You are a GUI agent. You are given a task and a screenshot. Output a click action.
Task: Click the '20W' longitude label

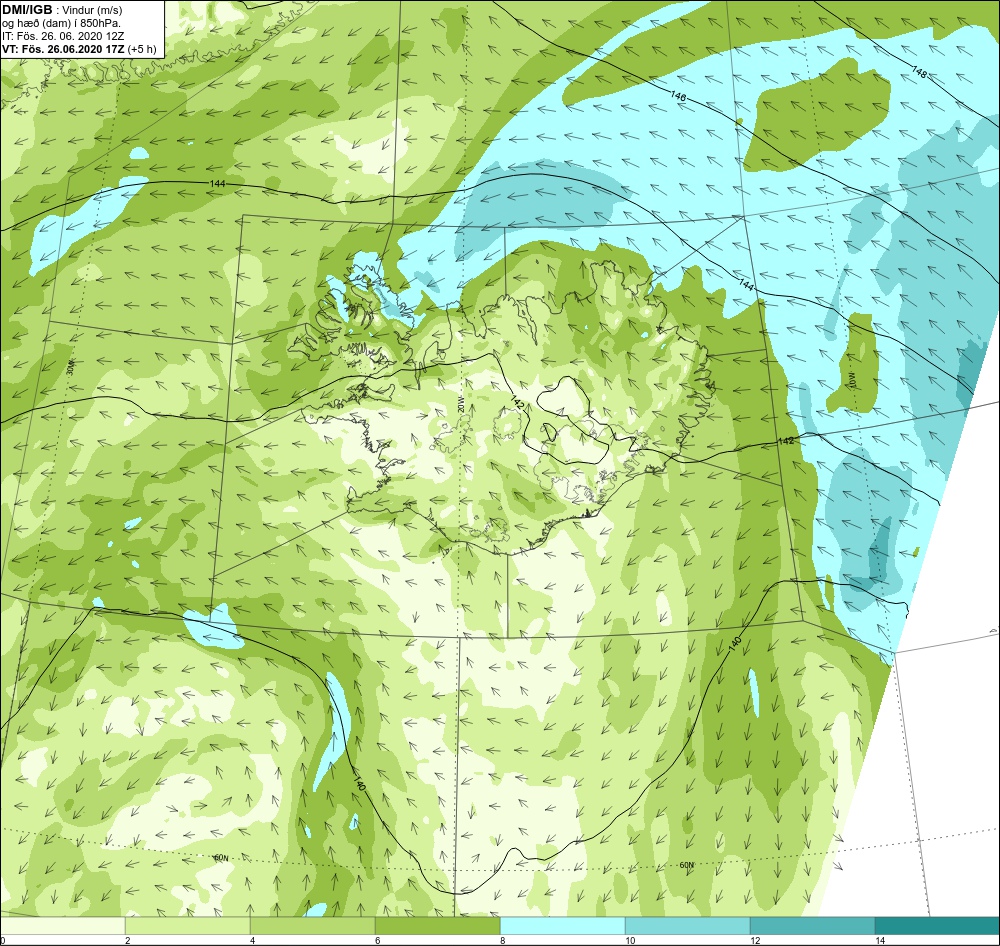click(x=459, y=405)
